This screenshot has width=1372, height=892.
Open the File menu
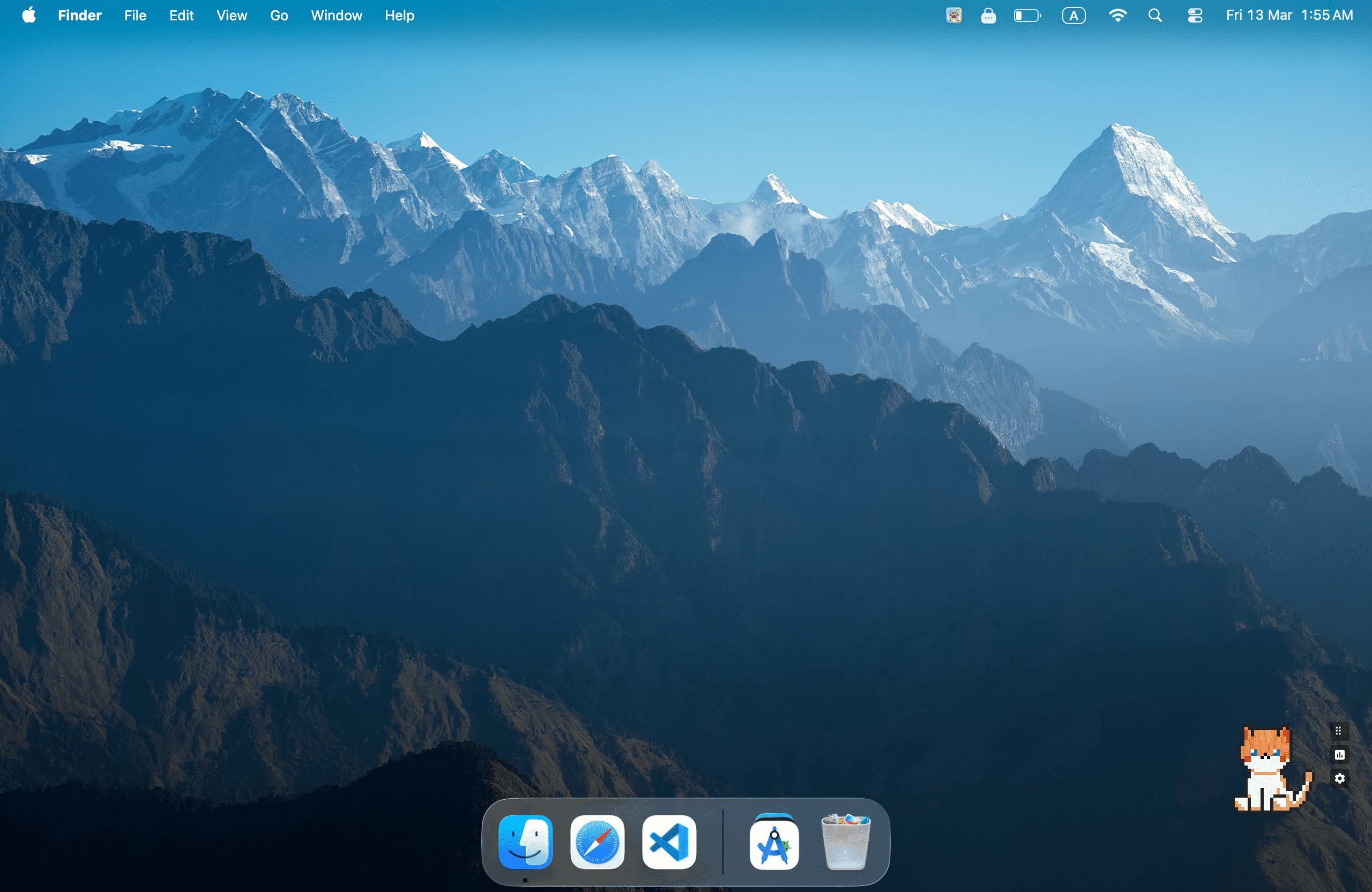[x=135, y=16]
